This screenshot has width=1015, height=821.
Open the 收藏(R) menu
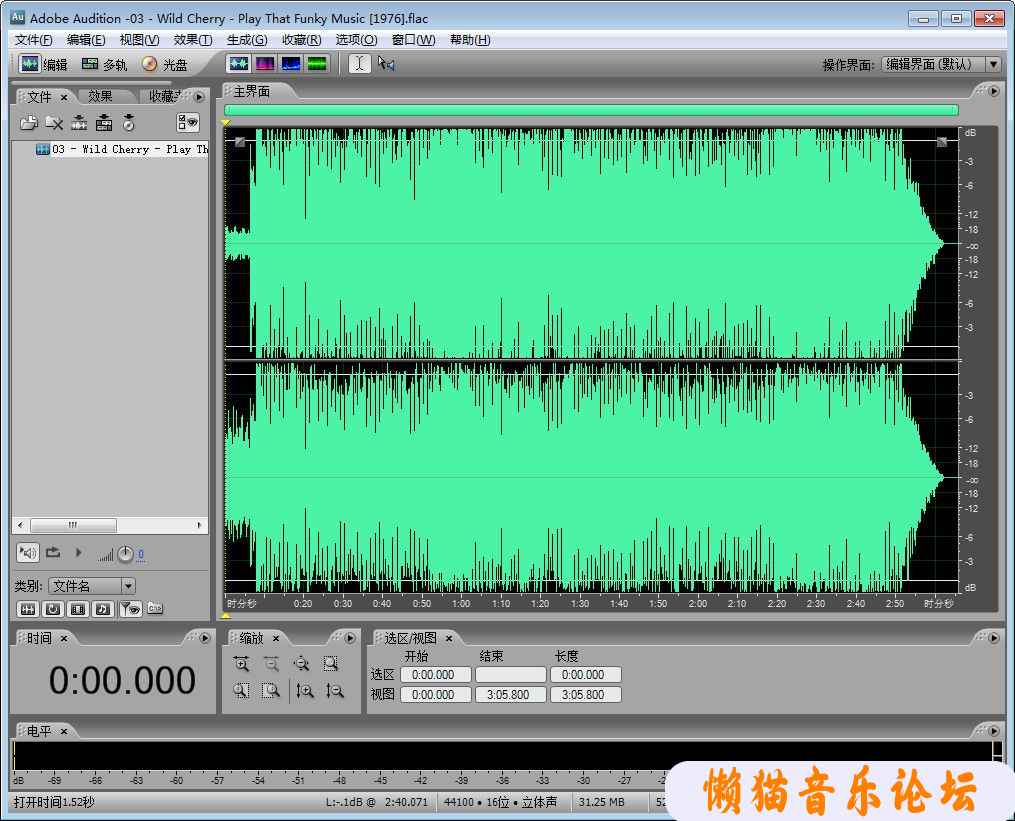pyautogui.click(x=301, y=40)
